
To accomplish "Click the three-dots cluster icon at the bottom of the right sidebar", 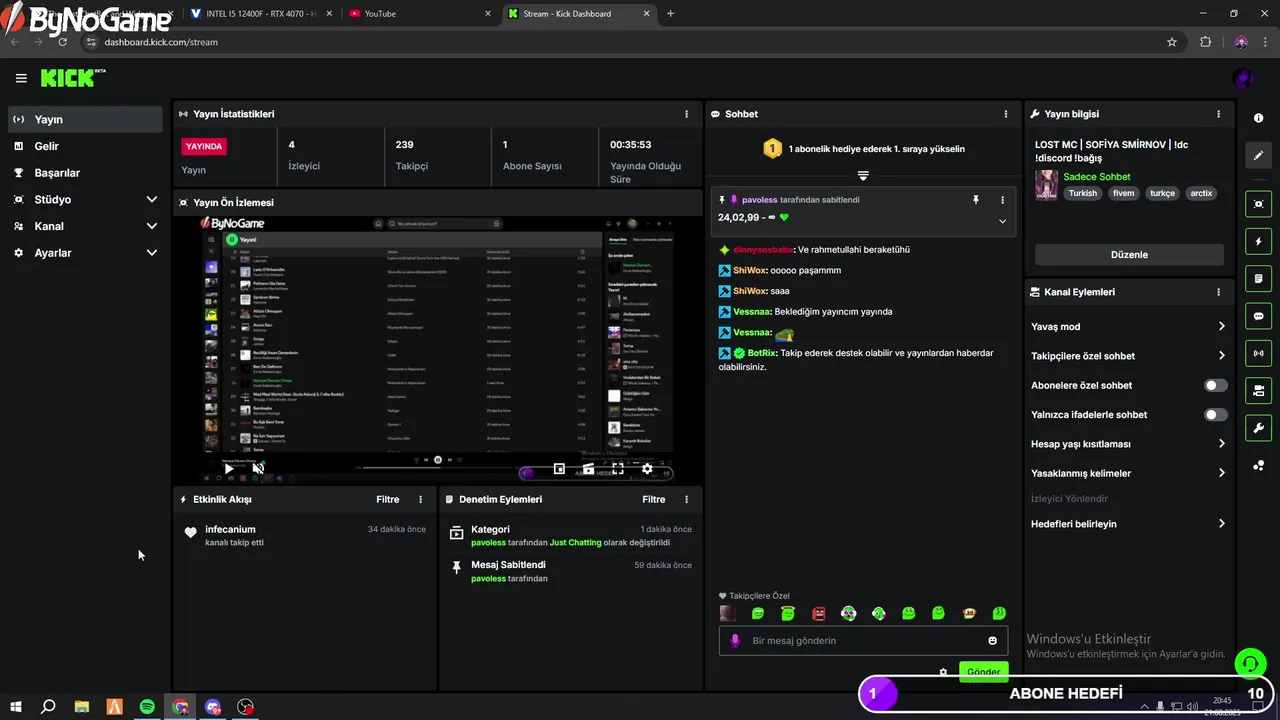I will click(x=1258, y=465).
